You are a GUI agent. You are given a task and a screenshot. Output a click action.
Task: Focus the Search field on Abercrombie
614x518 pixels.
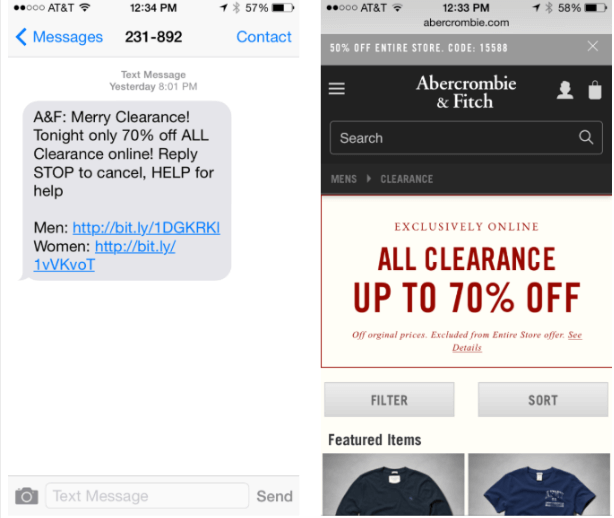point(466,137)
